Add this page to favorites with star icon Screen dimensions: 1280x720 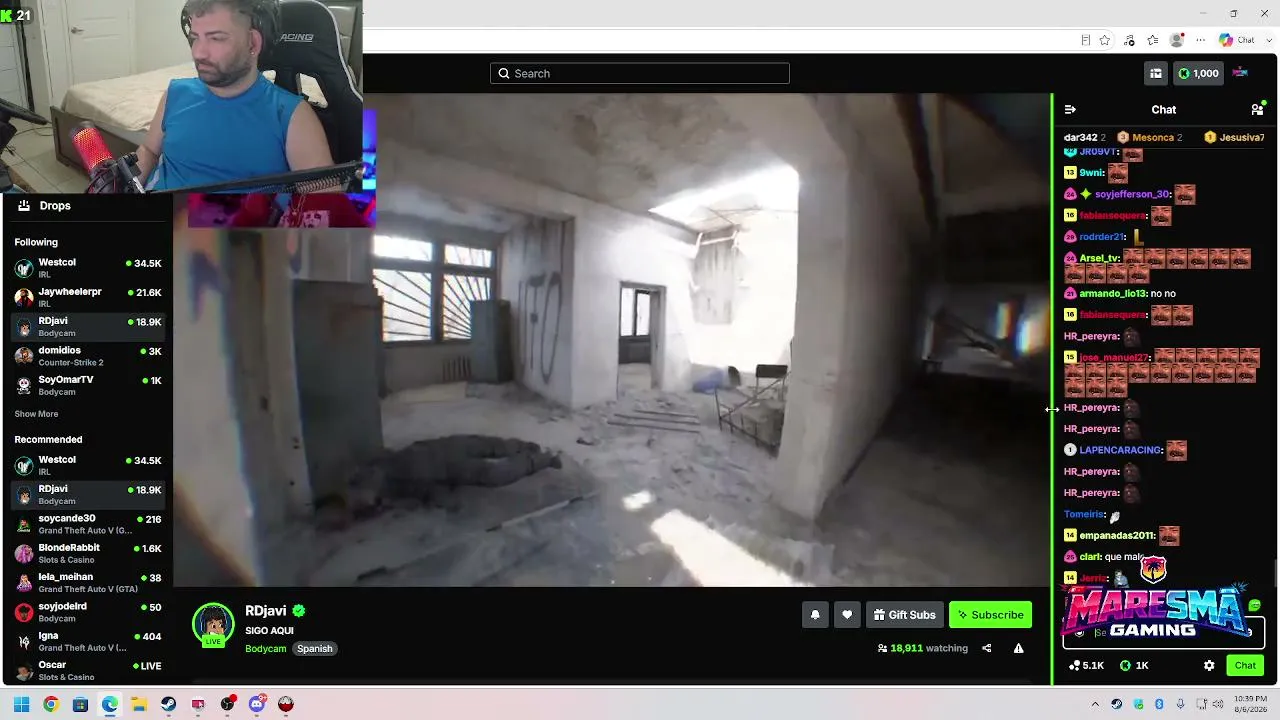point(1105,40)
